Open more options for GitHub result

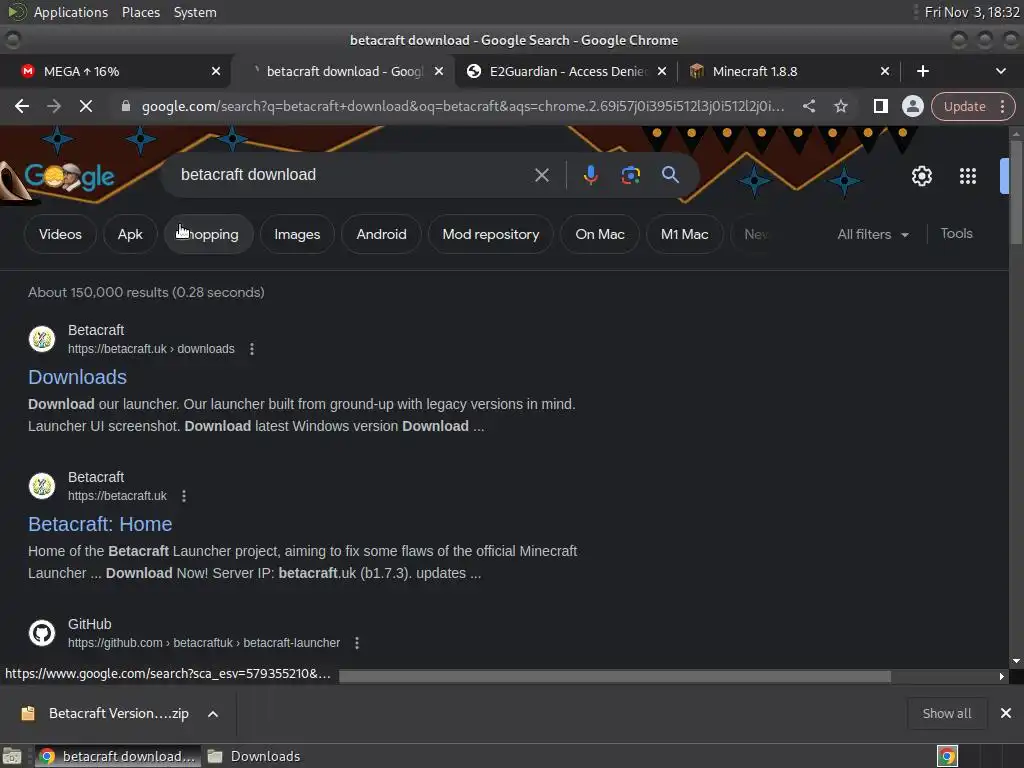(357, 643)
